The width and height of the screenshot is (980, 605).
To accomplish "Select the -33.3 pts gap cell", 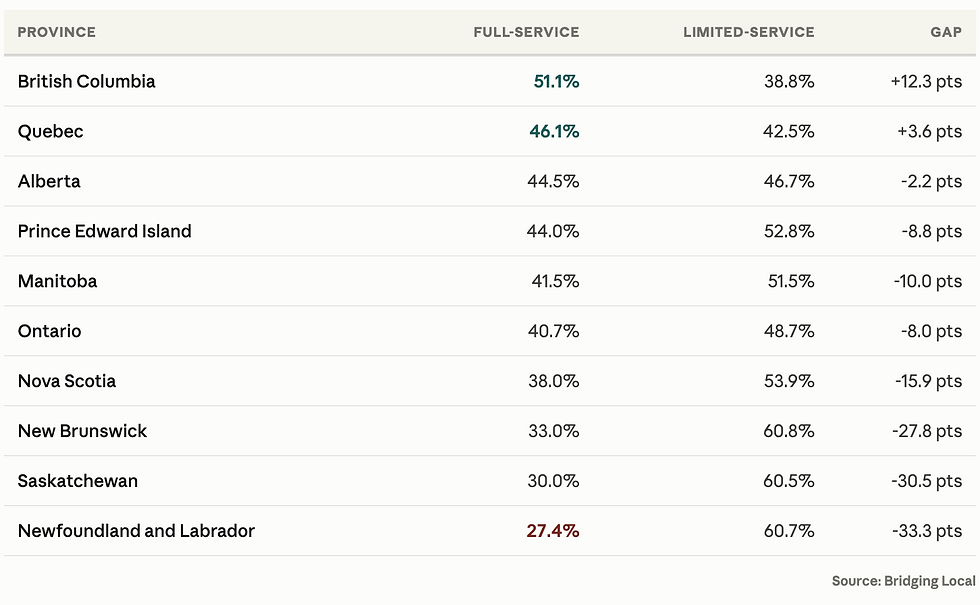I will (x=927, y=531).
